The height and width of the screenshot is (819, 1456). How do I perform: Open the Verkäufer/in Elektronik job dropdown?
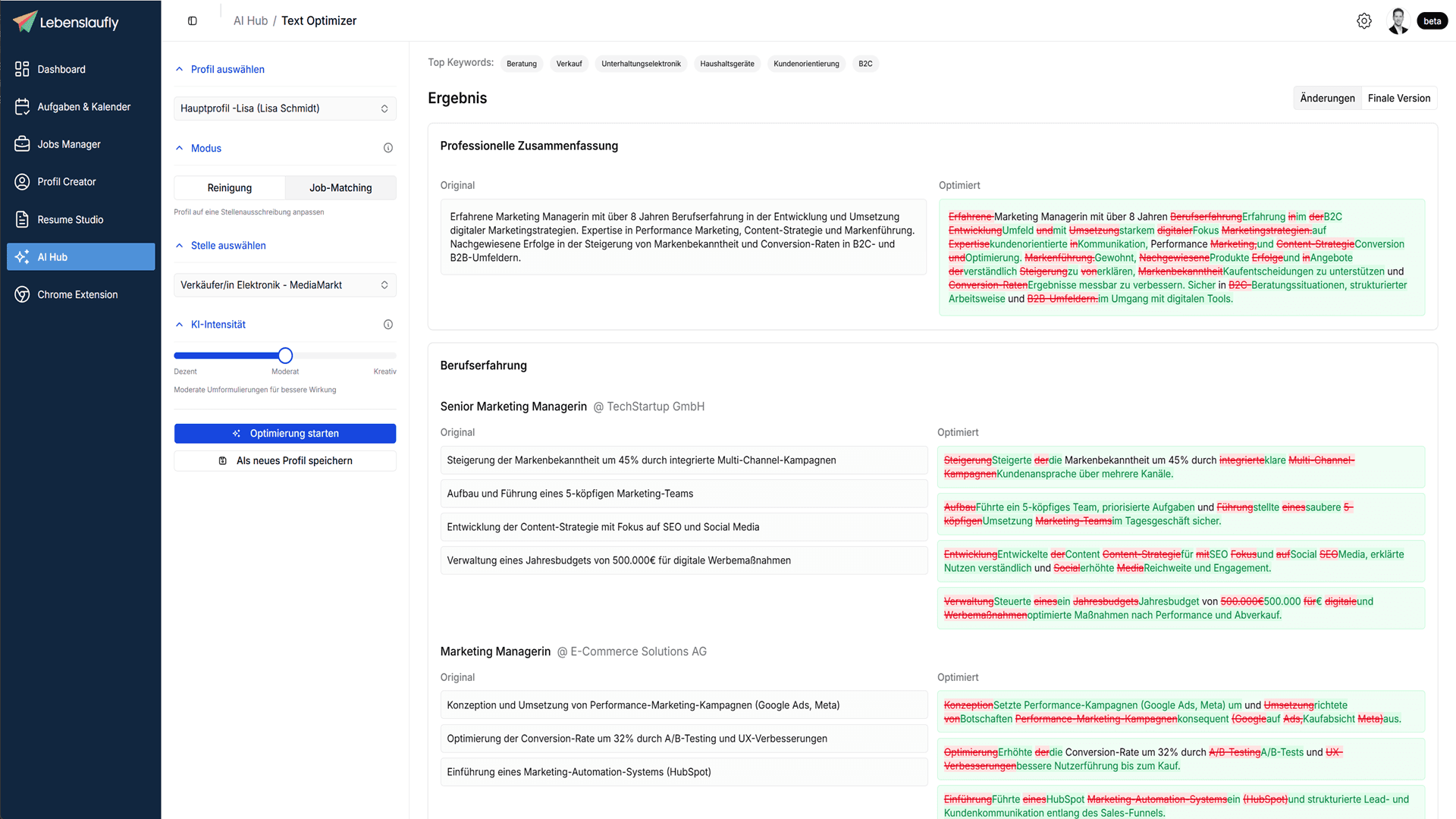coord(284,285)
